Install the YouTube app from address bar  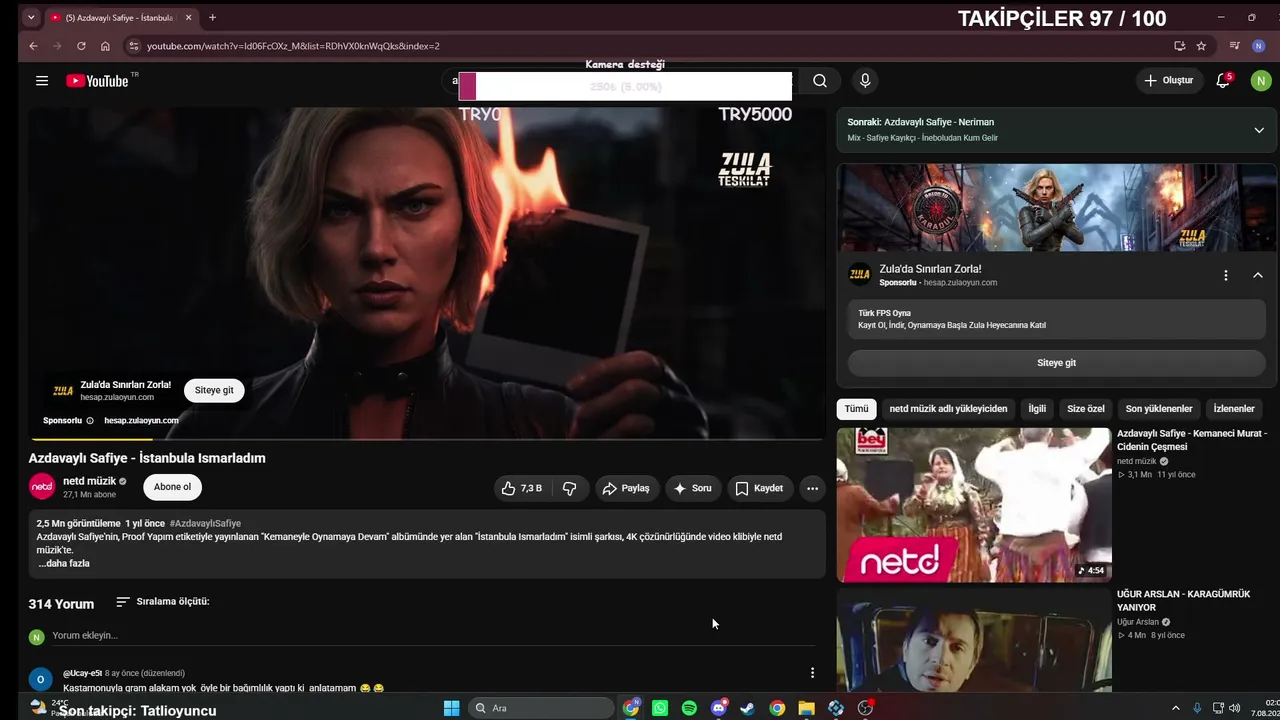click(x=1180, y=46)
